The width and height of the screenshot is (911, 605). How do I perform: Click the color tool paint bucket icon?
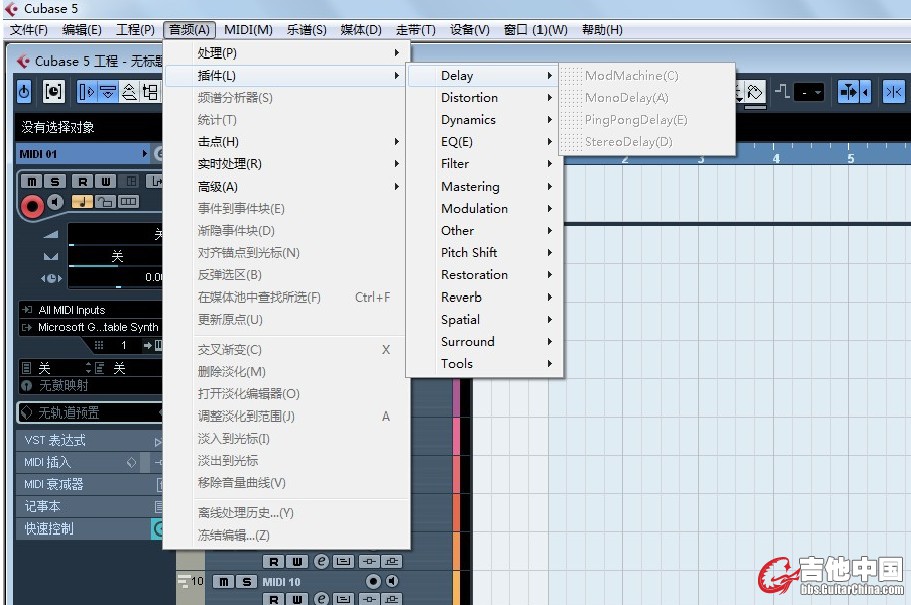pos(755,92)
